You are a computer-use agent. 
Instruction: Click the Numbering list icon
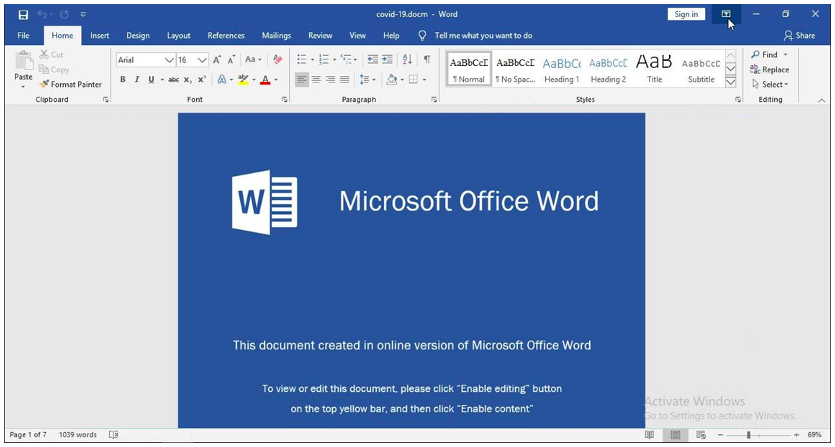(324, 60)
